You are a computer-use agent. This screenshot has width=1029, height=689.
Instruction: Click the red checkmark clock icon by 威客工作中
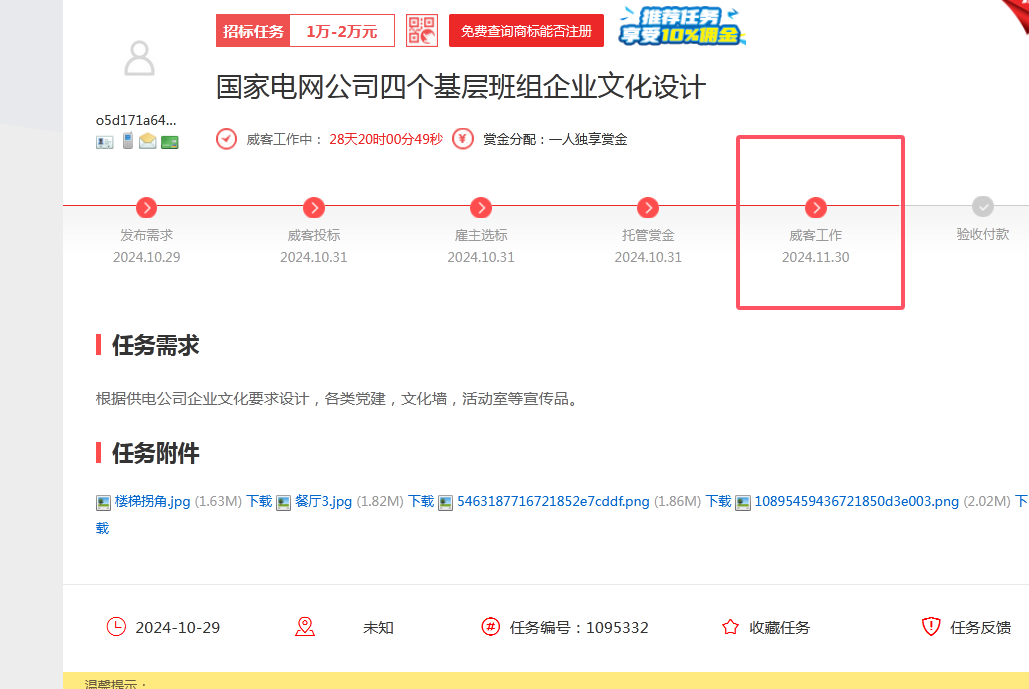pos(226,139)
